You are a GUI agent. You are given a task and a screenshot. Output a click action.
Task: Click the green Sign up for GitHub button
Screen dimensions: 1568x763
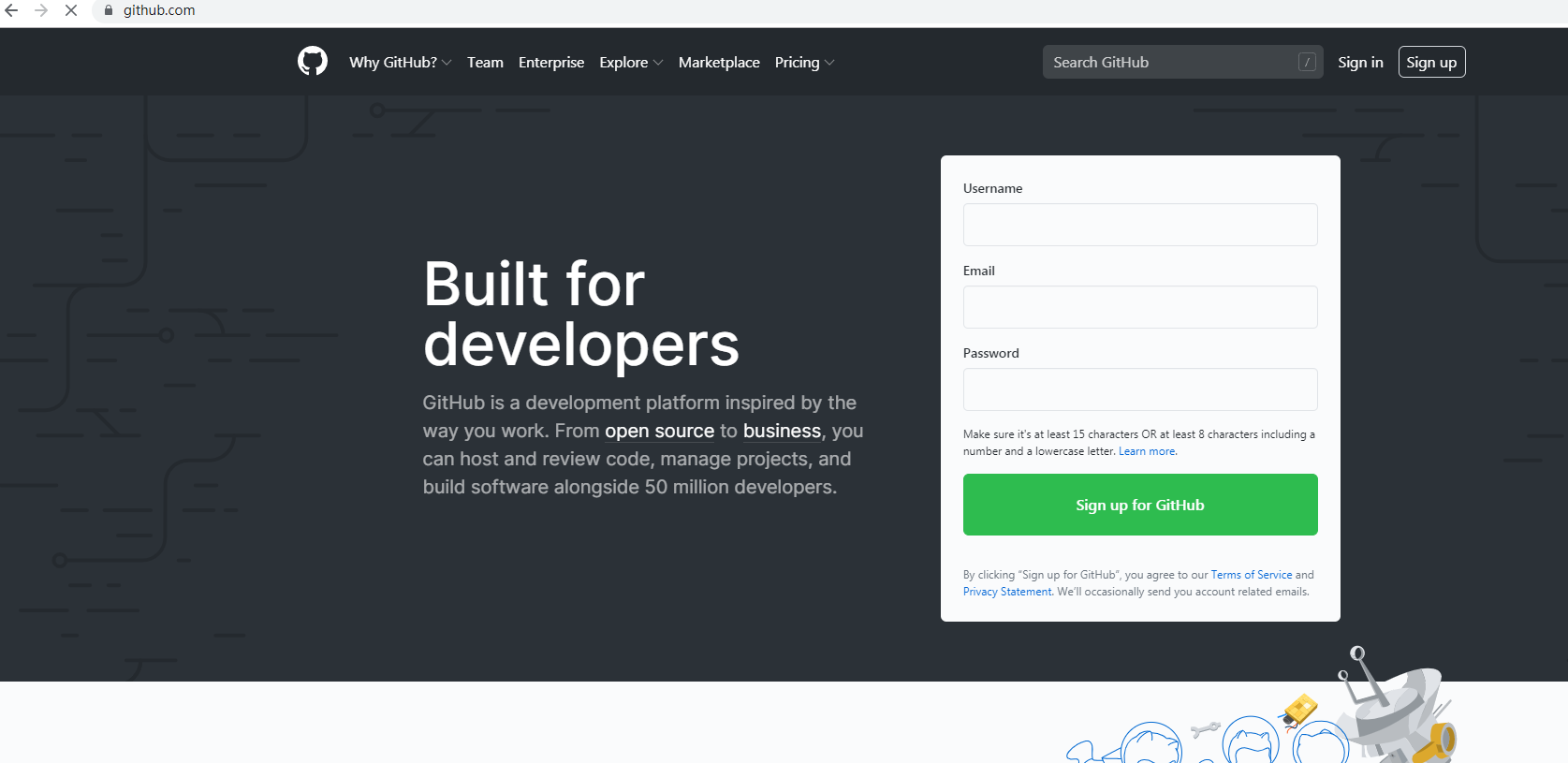(1140, 505)
